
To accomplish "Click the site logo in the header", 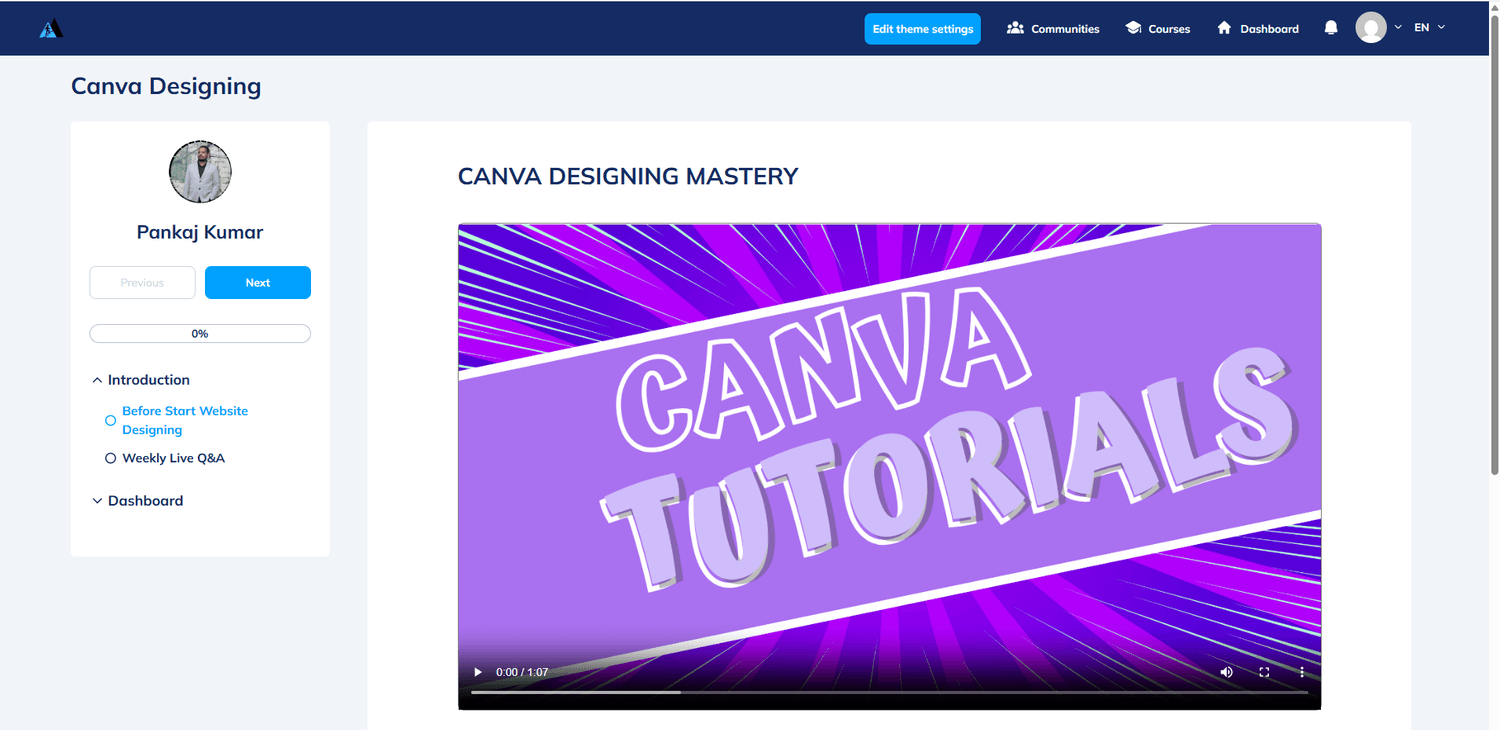I will pos(51,28).
